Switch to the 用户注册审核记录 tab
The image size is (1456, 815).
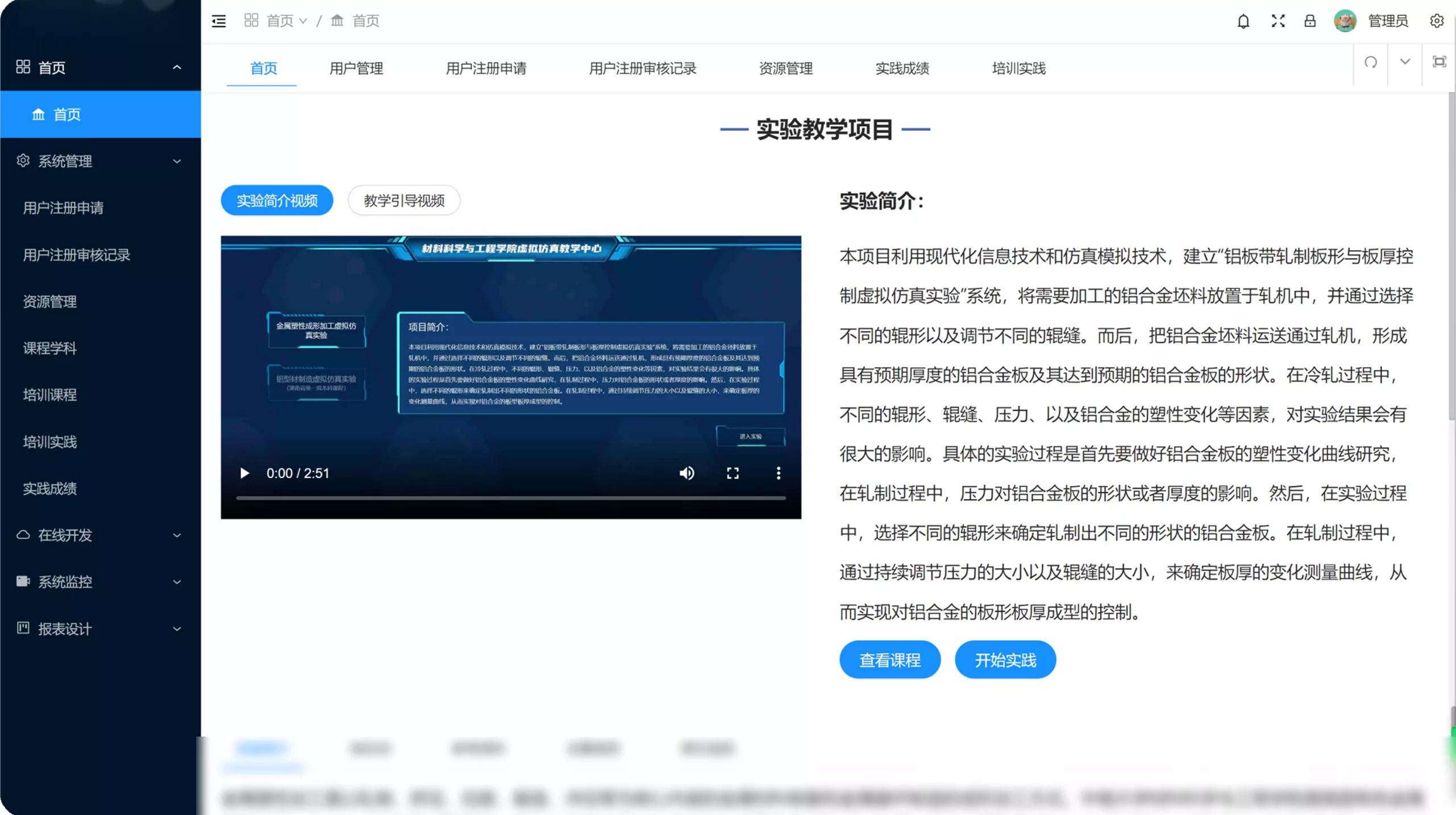point(642,68)
